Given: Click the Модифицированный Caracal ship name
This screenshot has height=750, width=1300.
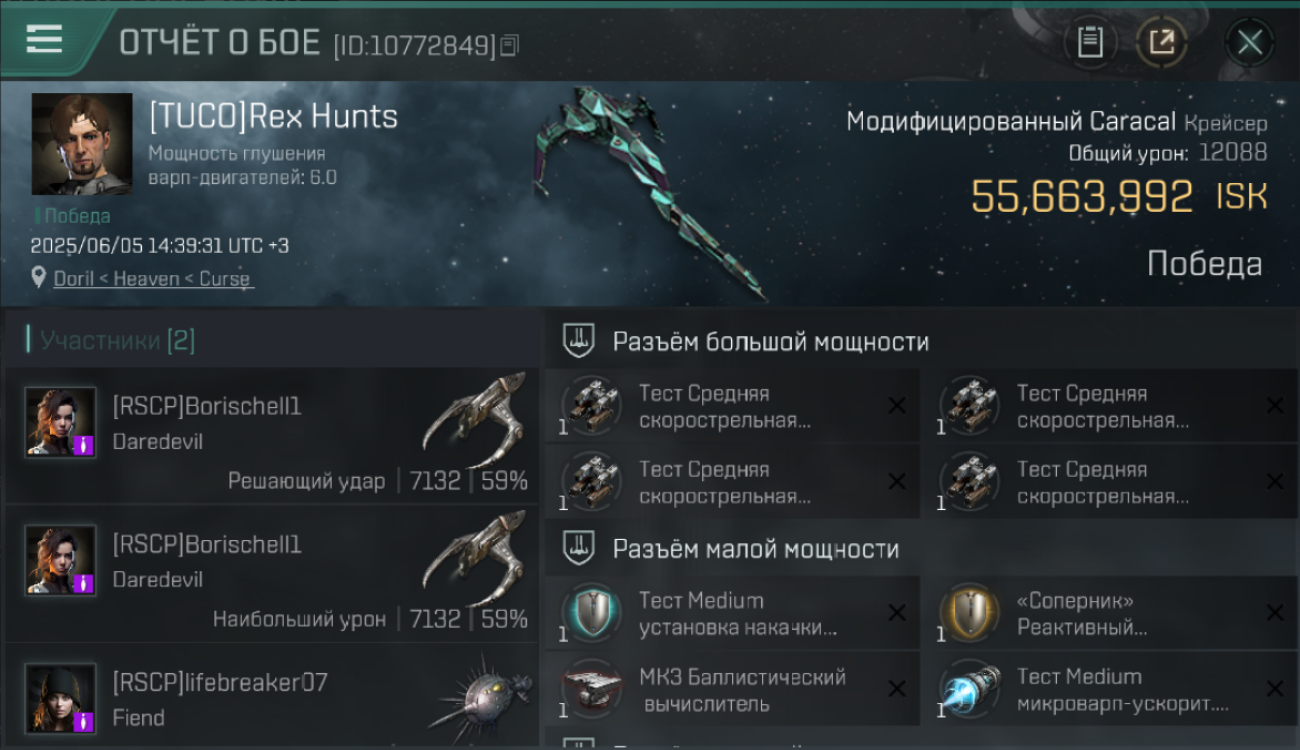Looking at the screenshot, I should [1011, 122].
